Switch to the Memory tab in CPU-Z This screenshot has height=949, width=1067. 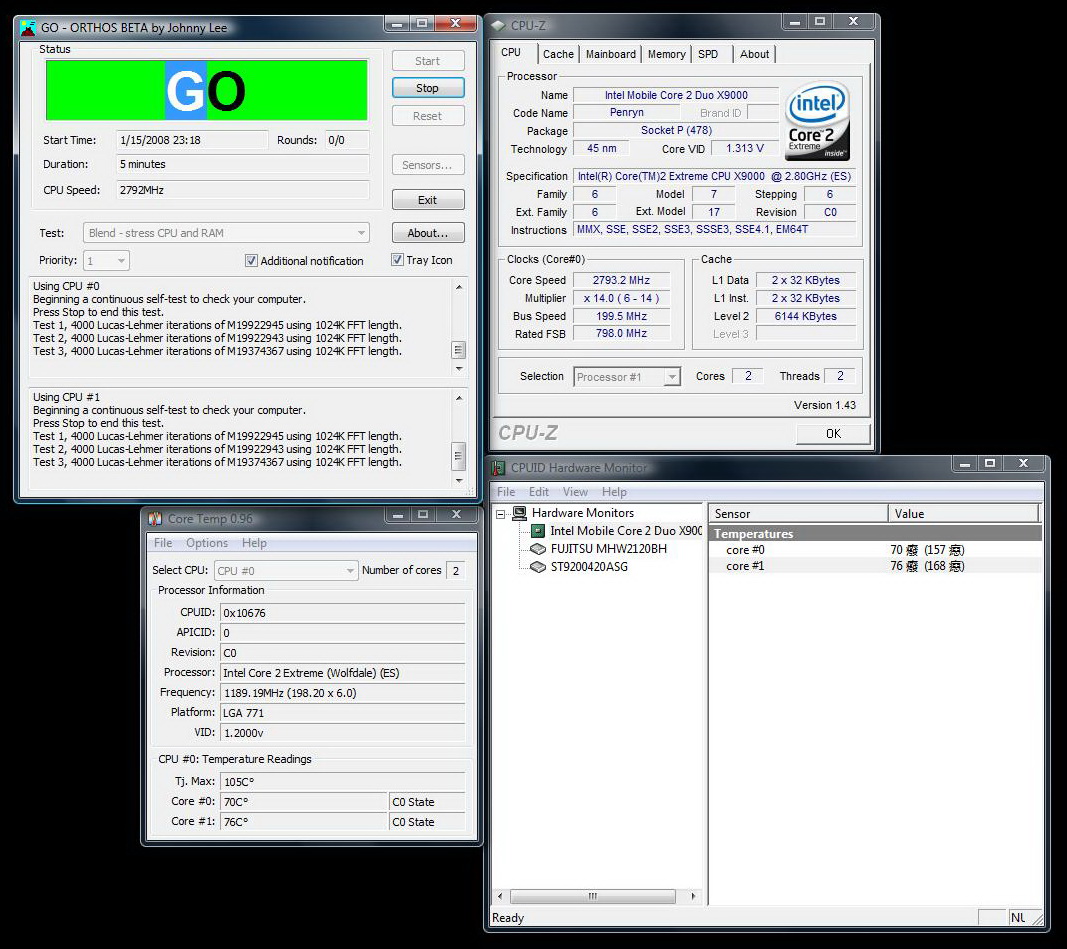(x=666, y=54)
